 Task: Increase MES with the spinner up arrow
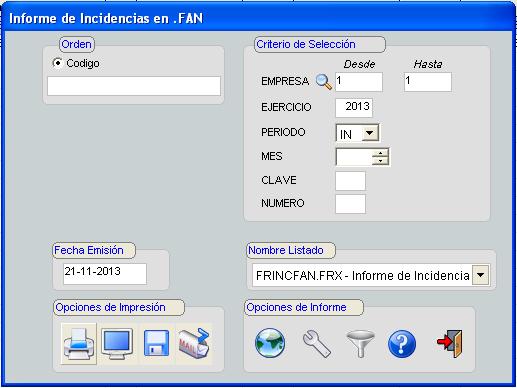point(380,153)
